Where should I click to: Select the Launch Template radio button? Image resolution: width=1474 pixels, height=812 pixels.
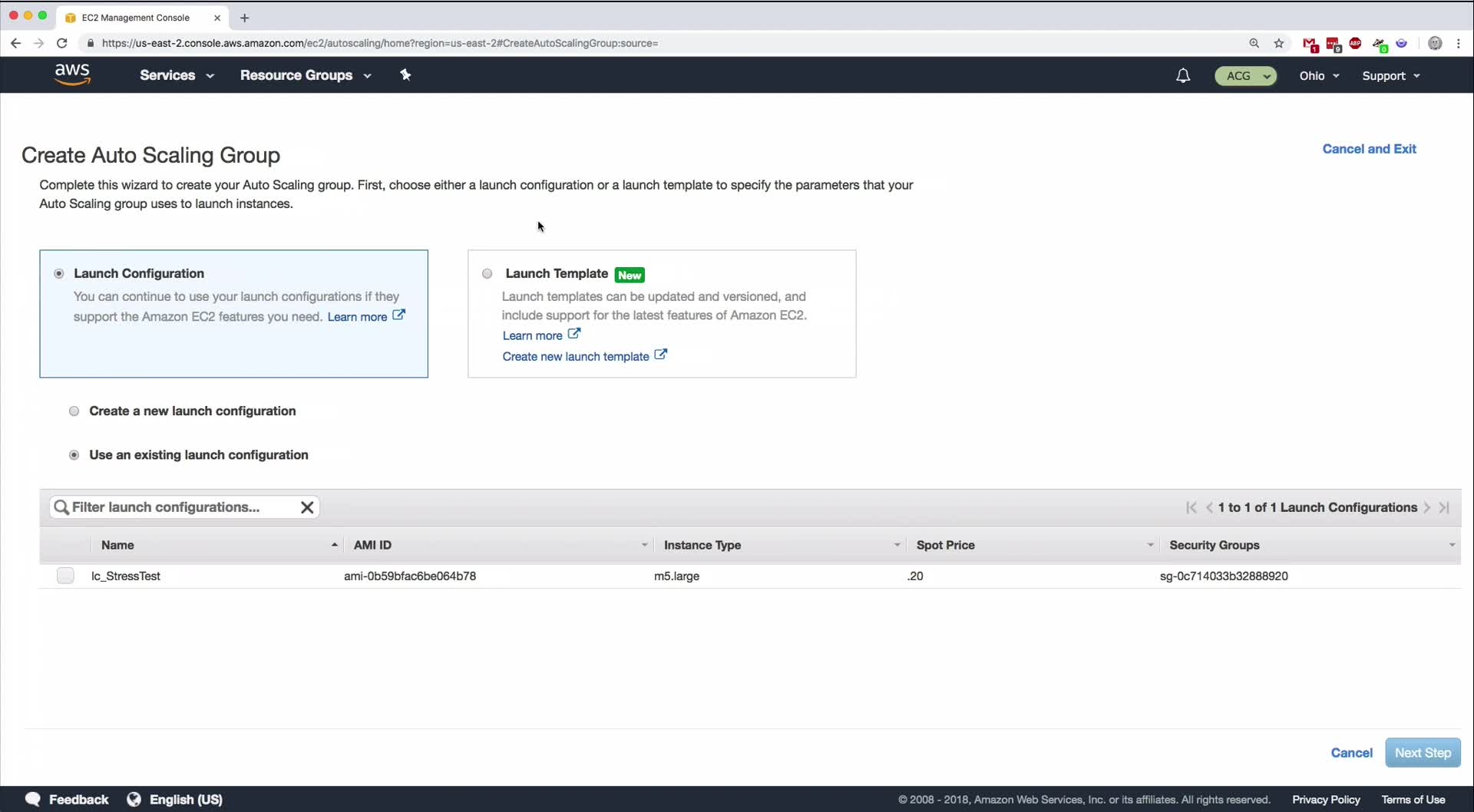(487, 274)
